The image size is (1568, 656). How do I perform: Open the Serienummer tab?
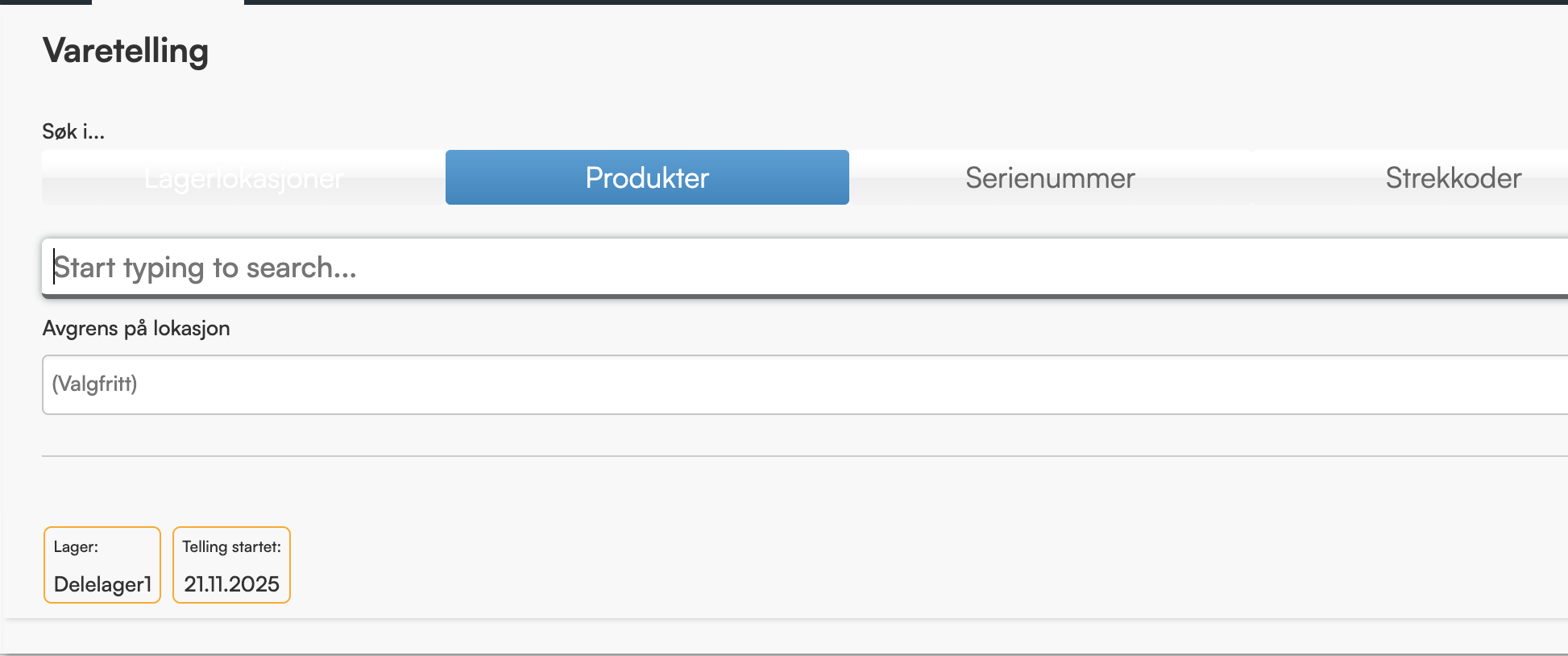pyautogui.click(x=1050, y=177)
